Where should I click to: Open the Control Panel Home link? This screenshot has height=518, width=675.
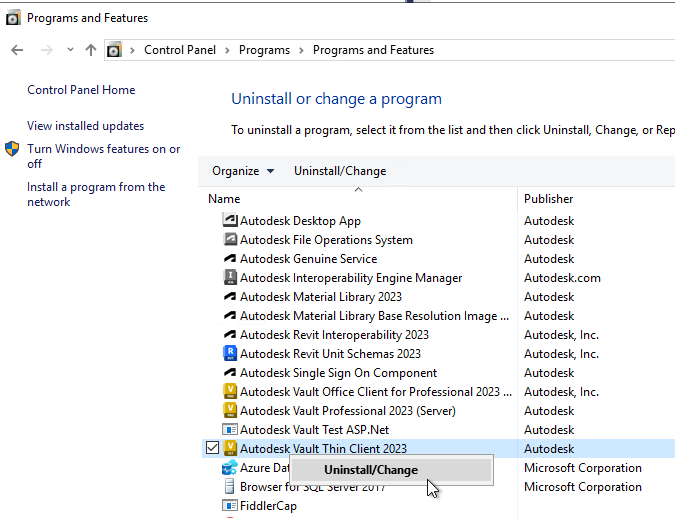click(81, 90)
